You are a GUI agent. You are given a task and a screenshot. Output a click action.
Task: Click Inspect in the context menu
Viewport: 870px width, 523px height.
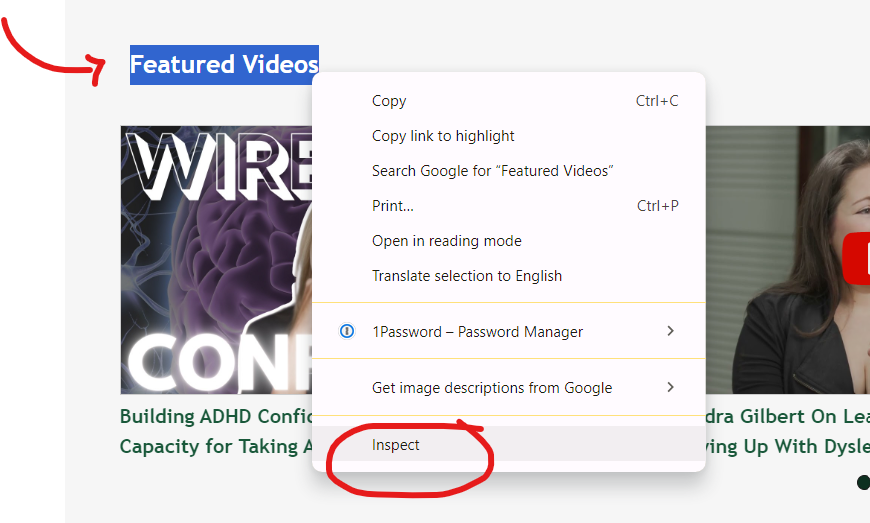(396, 445)
